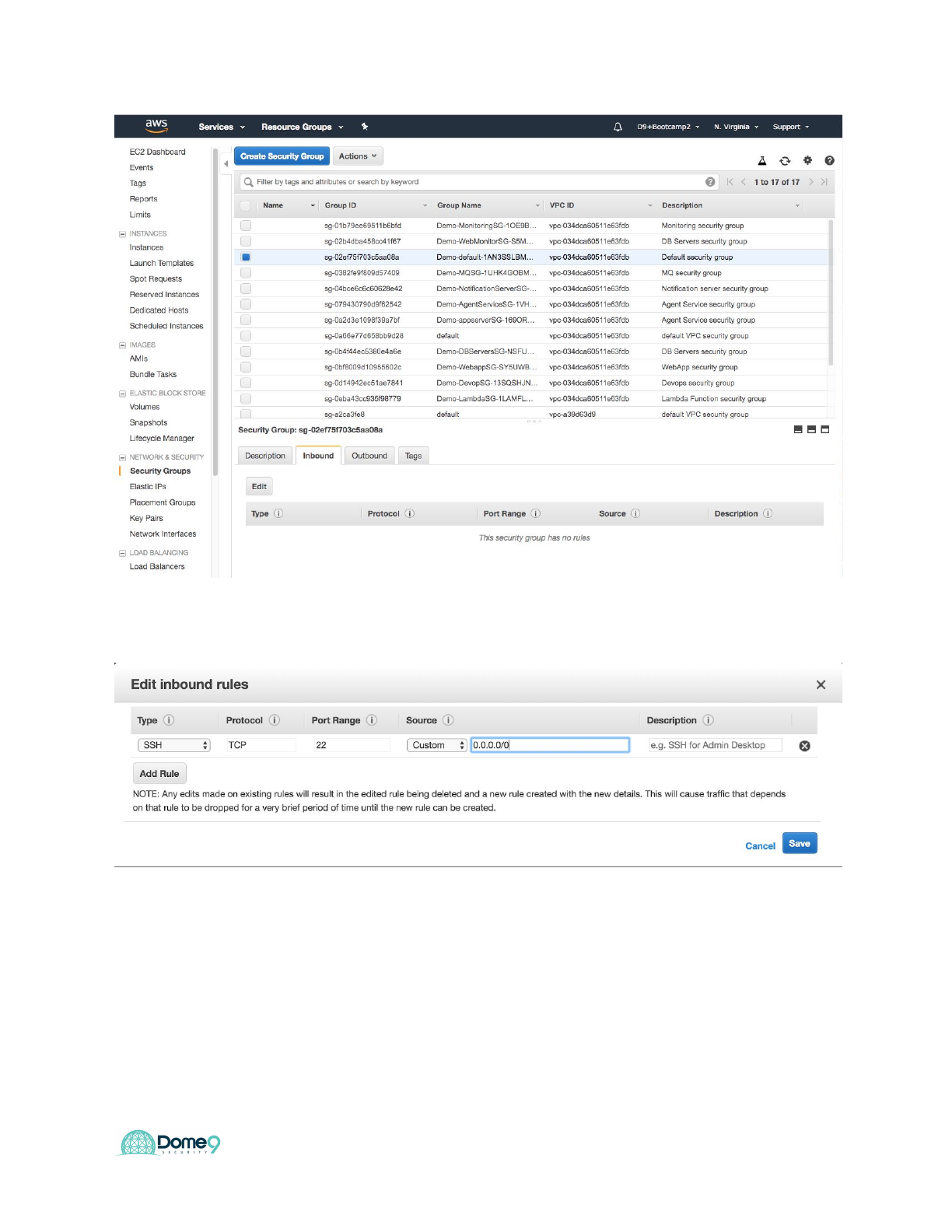This screenshot has height=1232, width=952.
Task: Show info for Port Range in Edit inbound rules
Action: (x=372, y=720)
